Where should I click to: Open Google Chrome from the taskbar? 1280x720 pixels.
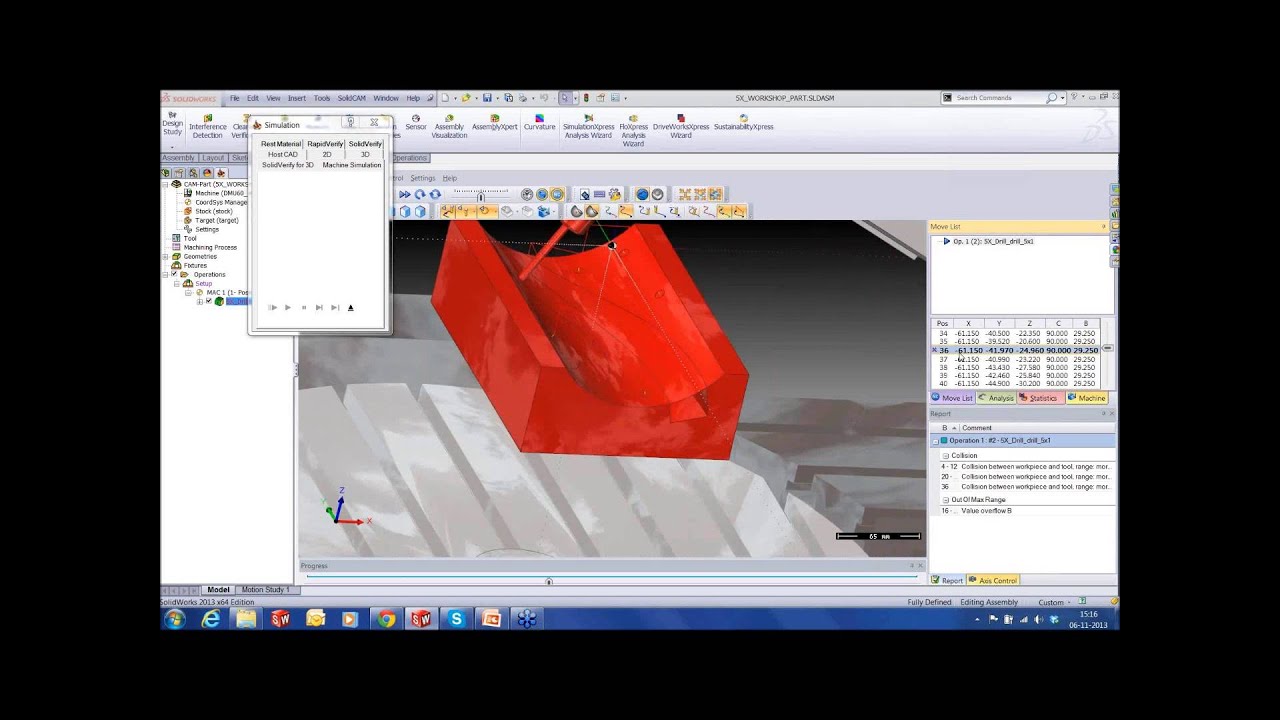point(386,619)
